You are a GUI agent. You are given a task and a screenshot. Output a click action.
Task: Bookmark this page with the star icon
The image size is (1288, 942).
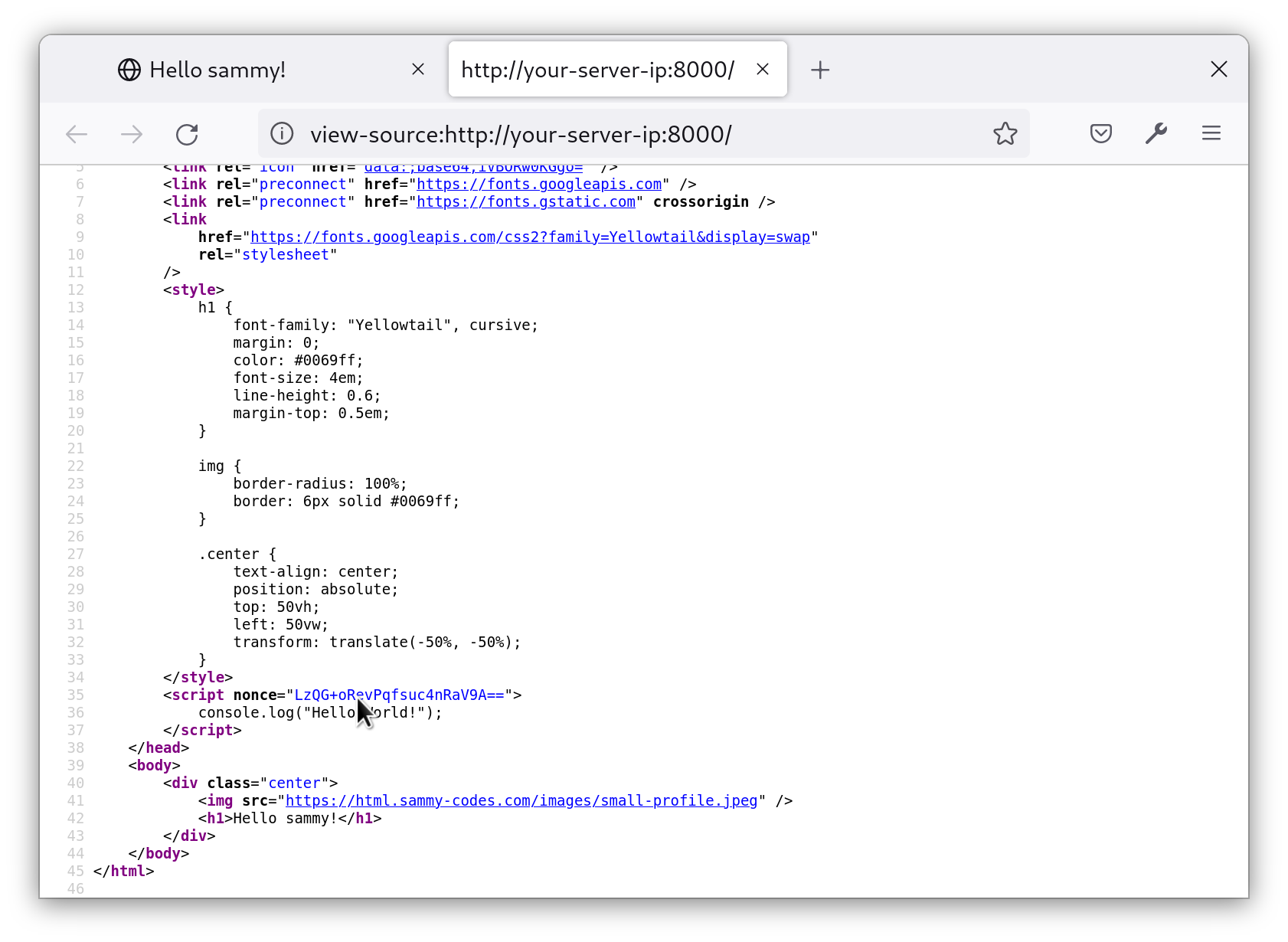1005,134
